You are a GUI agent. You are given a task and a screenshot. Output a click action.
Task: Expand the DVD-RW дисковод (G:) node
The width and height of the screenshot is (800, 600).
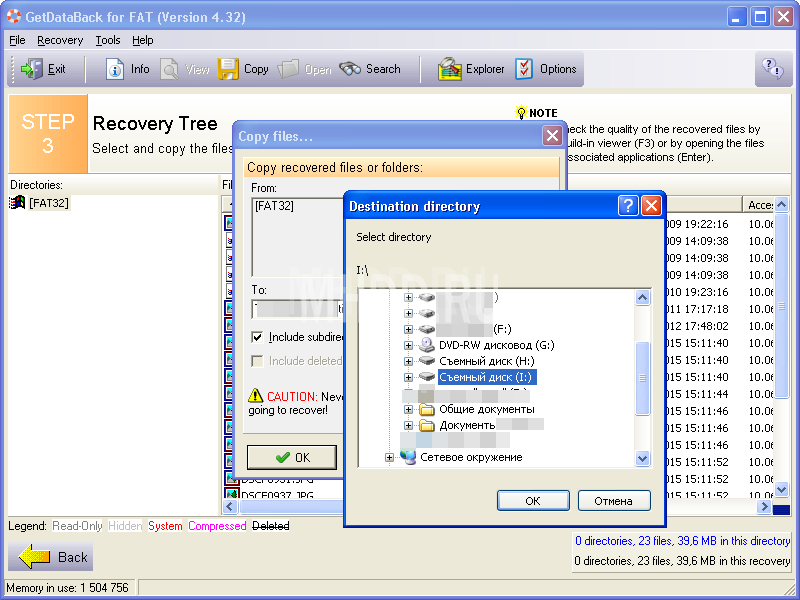[408, 345]
